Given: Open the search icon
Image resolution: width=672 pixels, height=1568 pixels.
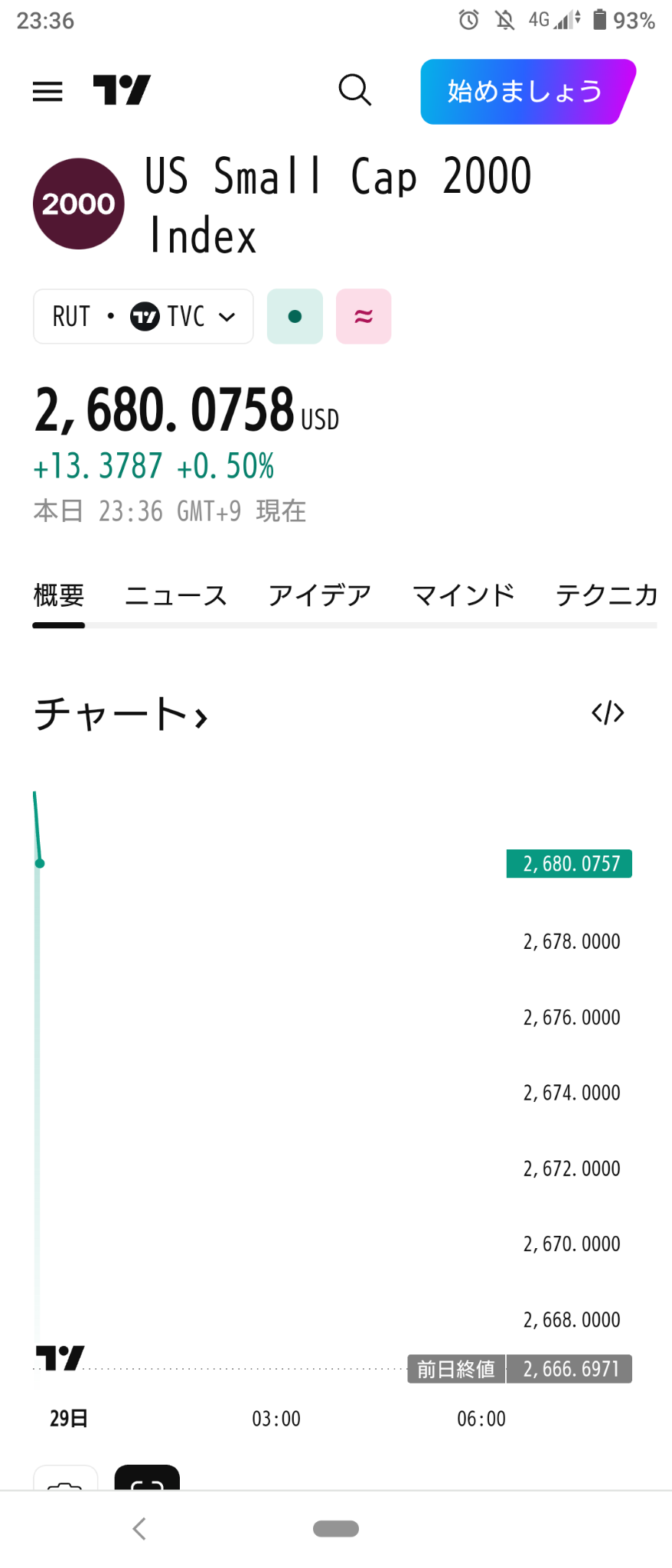Looking at the screenshot, I should (354, 90).
